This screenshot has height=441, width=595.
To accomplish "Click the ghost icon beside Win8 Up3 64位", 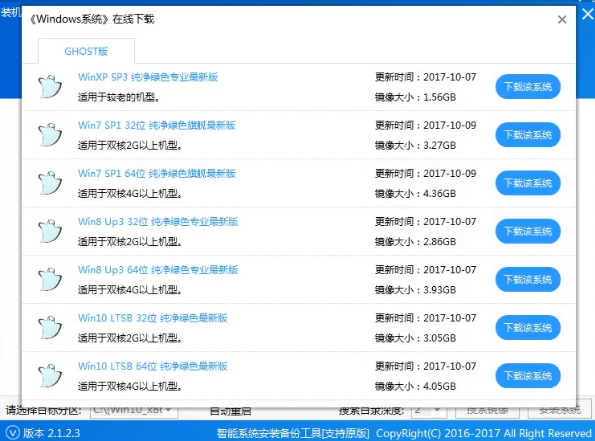I will tap(50, 279).
